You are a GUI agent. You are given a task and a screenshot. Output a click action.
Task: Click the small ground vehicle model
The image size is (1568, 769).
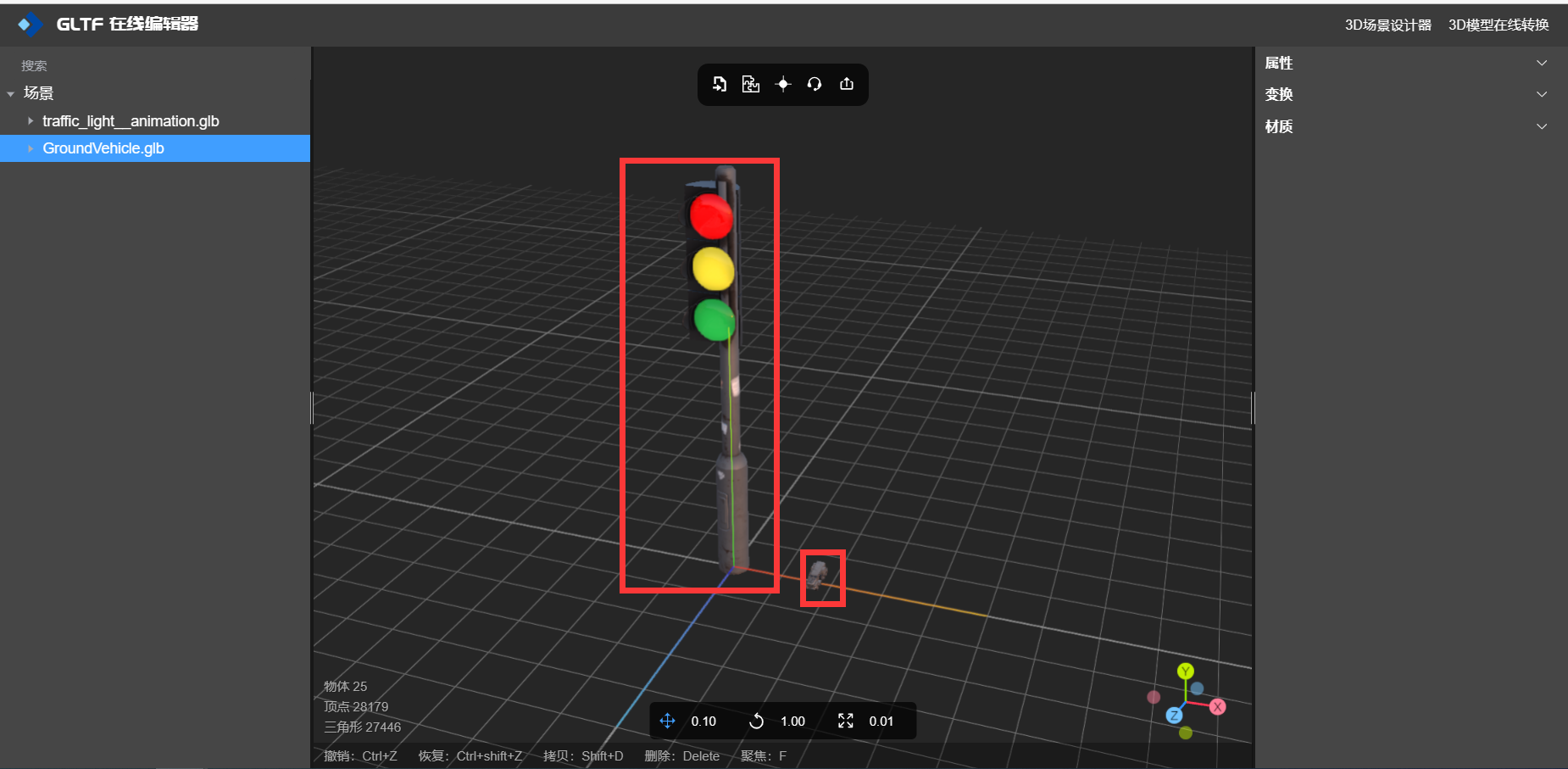coord(818,574)
